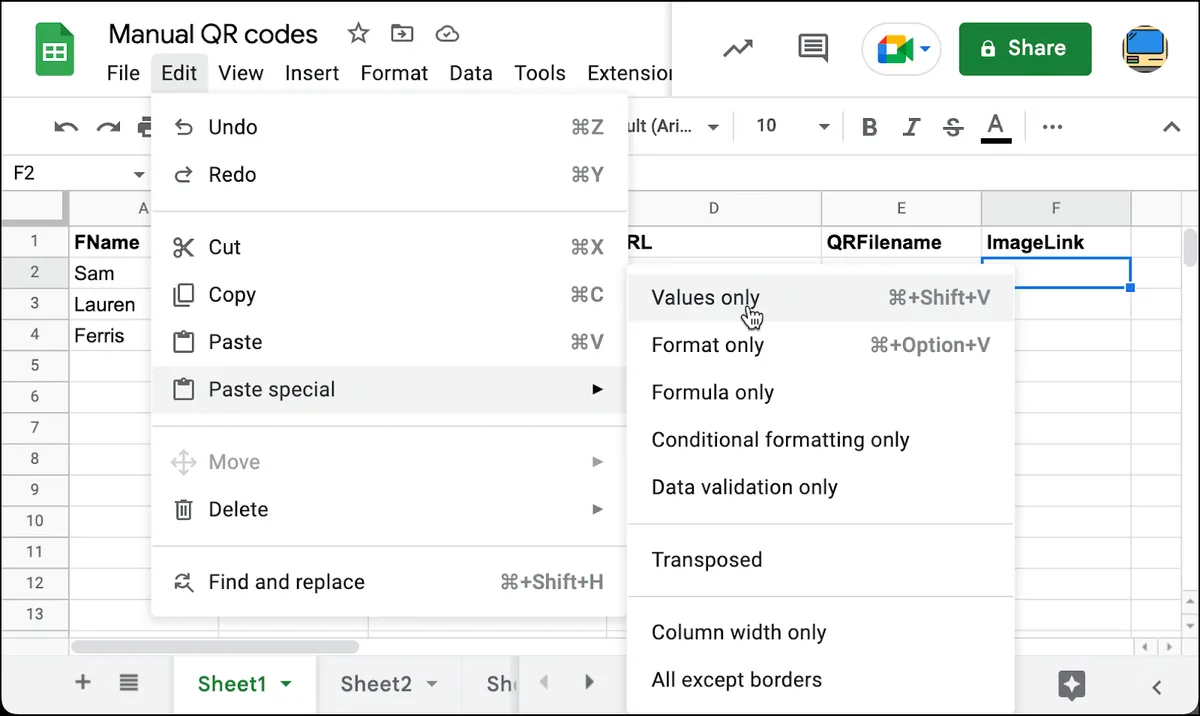Viewport: 1200px width, 716px height.
Task: Open the File menu
Action: (x=123, y=73)
